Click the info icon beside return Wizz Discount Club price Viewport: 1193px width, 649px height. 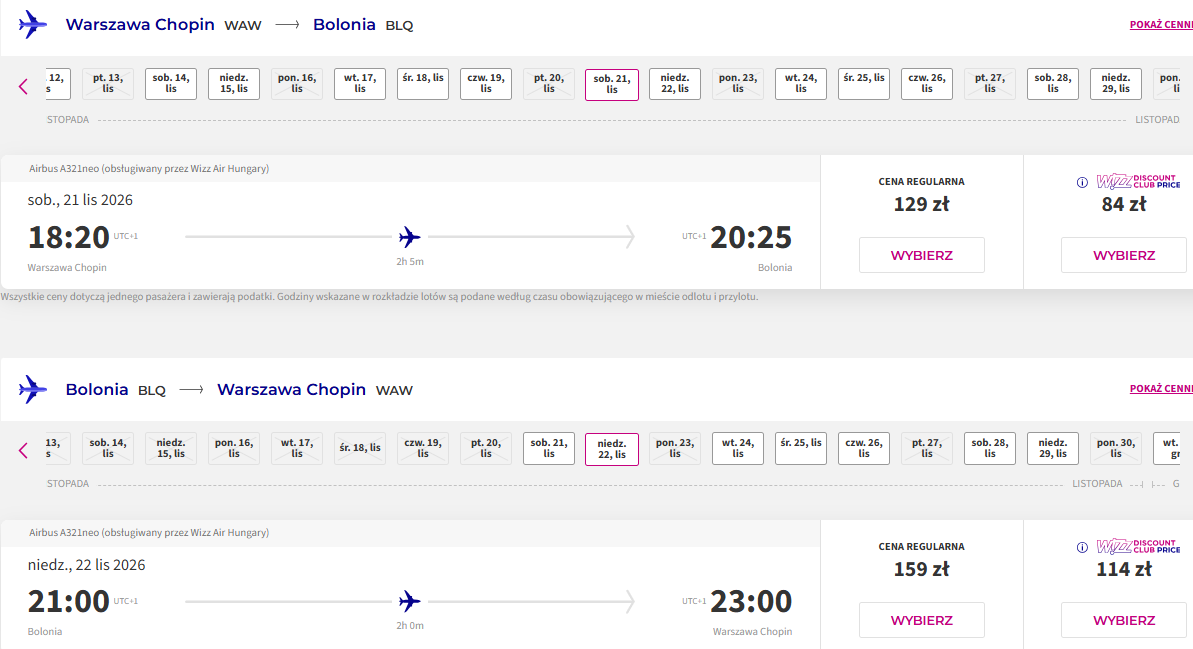click(1082, 548)
